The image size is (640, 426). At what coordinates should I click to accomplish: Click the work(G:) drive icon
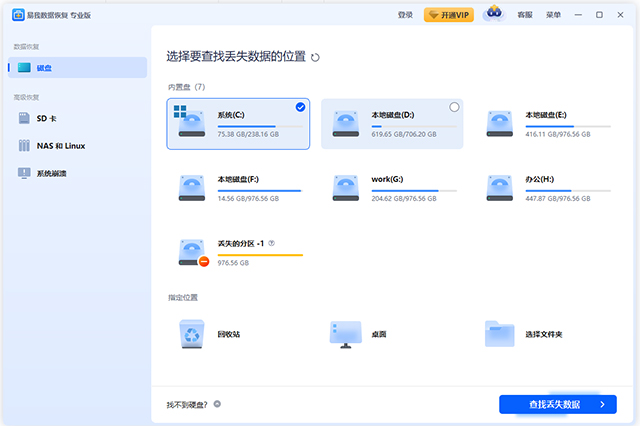346,188
